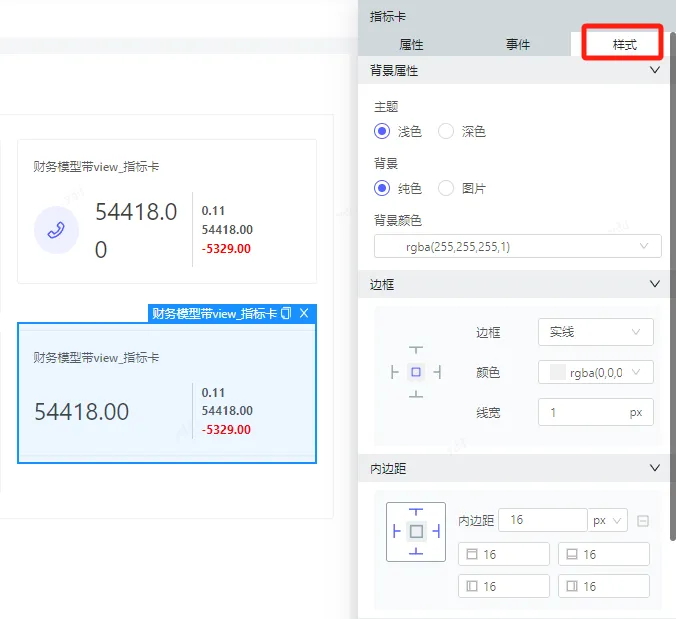The width and height of the screenshot is (676, 619).
Task: Edit the left padding field showing 16
Action: pyautogui.click(x=504, y=586)
